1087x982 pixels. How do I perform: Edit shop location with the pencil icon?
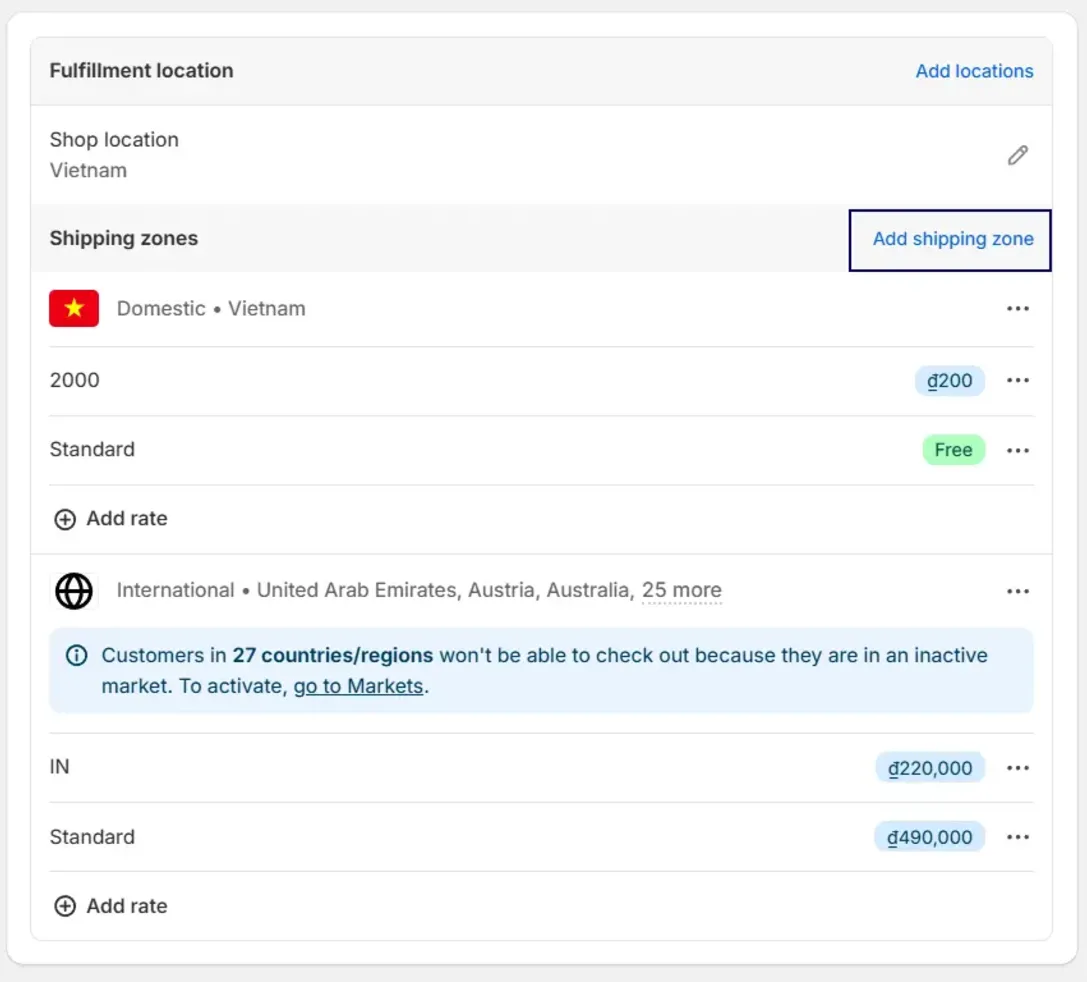1018,155
